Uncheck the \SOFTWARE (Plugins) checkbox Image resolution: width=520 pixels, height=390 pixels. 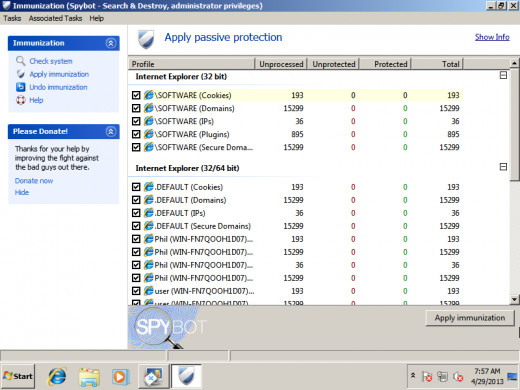[136, 134]
